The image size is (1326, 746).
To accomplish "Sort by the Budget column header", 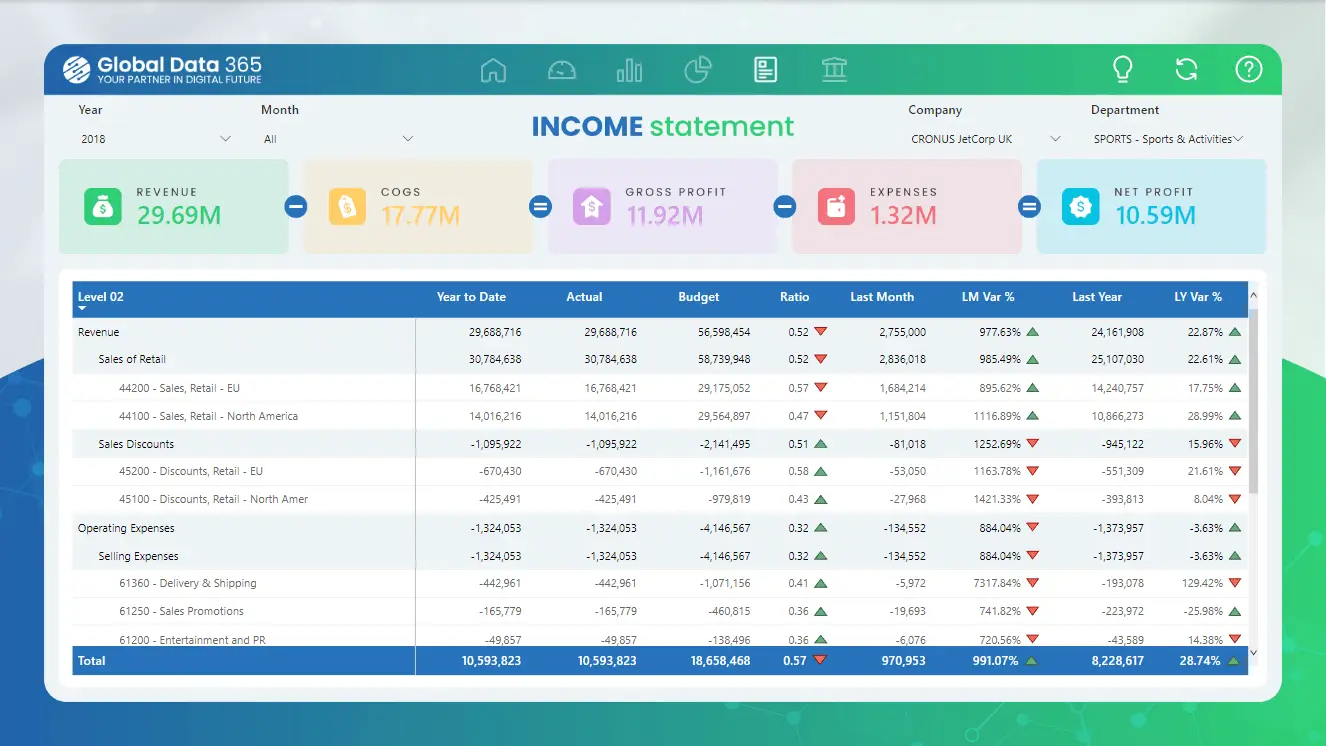I will click(x=698, y=297).
